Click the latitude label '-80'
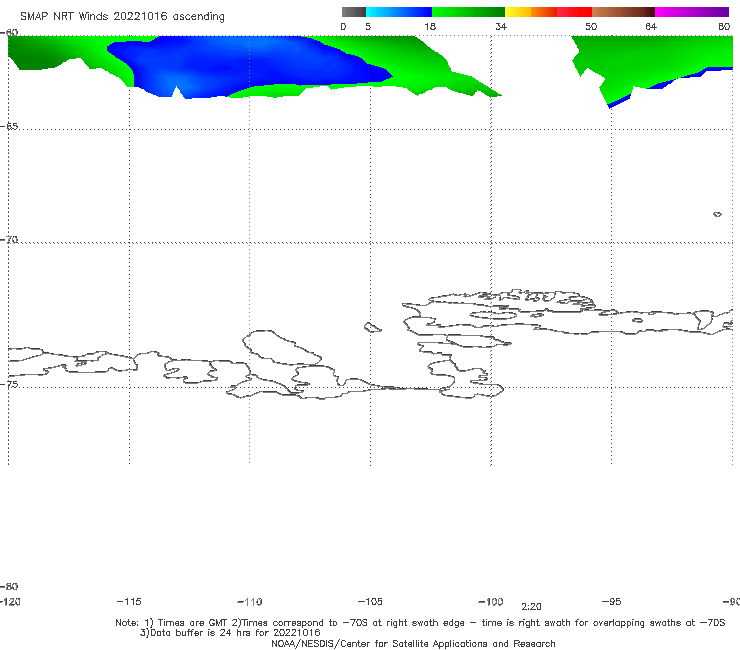The width and height of the screenshot is (740, 650). tap(9, 586)
